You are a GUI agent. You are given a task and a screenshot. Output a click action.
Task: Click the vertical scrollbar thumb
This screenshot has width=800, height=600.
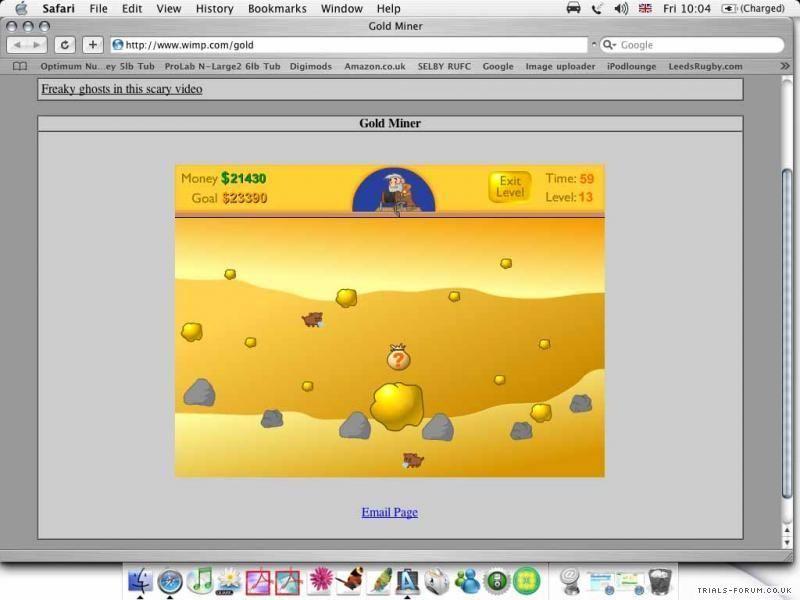point(786,332)
